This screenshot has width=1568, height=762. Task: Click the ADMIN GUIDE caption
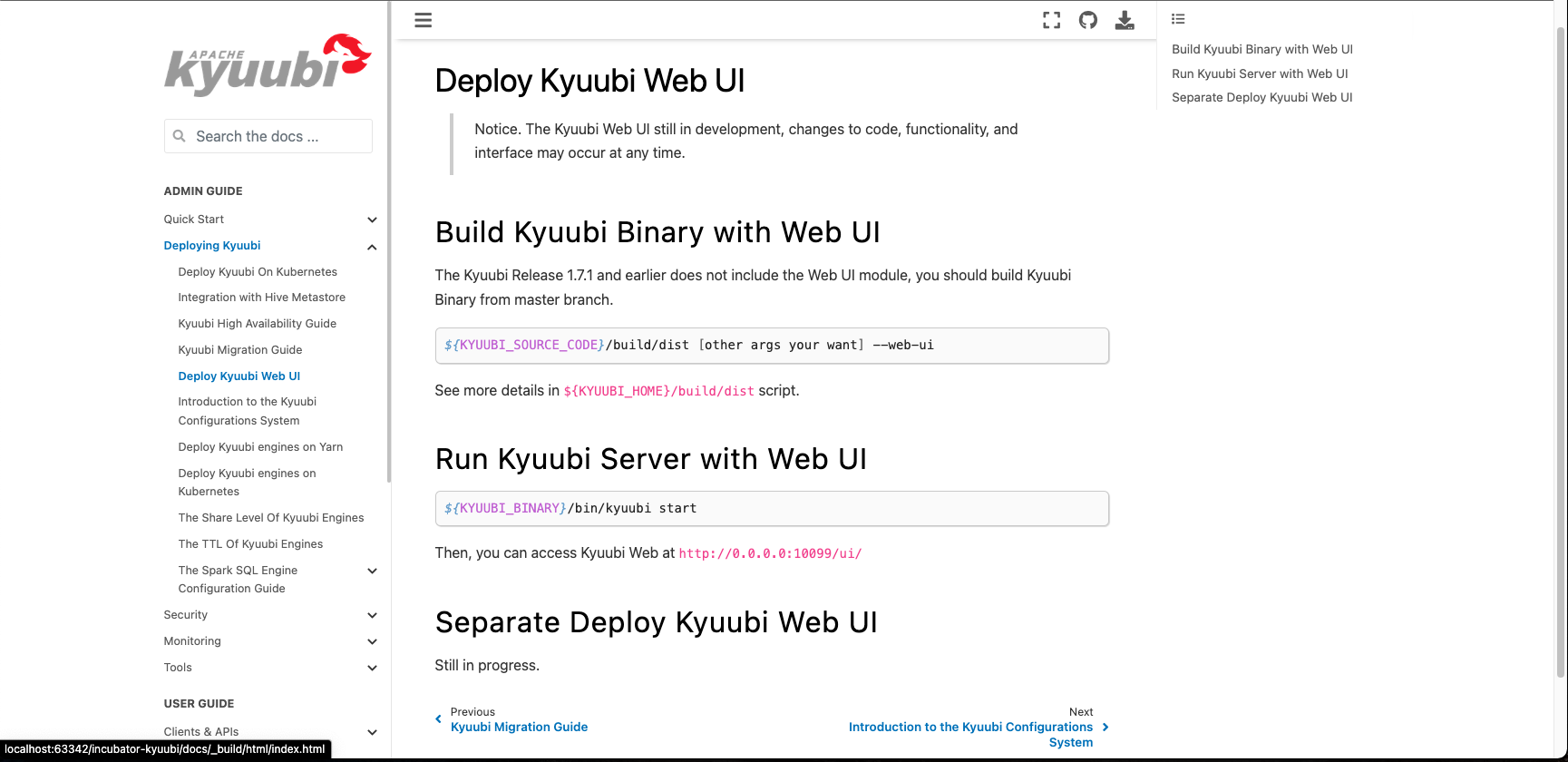coord(203,191)
